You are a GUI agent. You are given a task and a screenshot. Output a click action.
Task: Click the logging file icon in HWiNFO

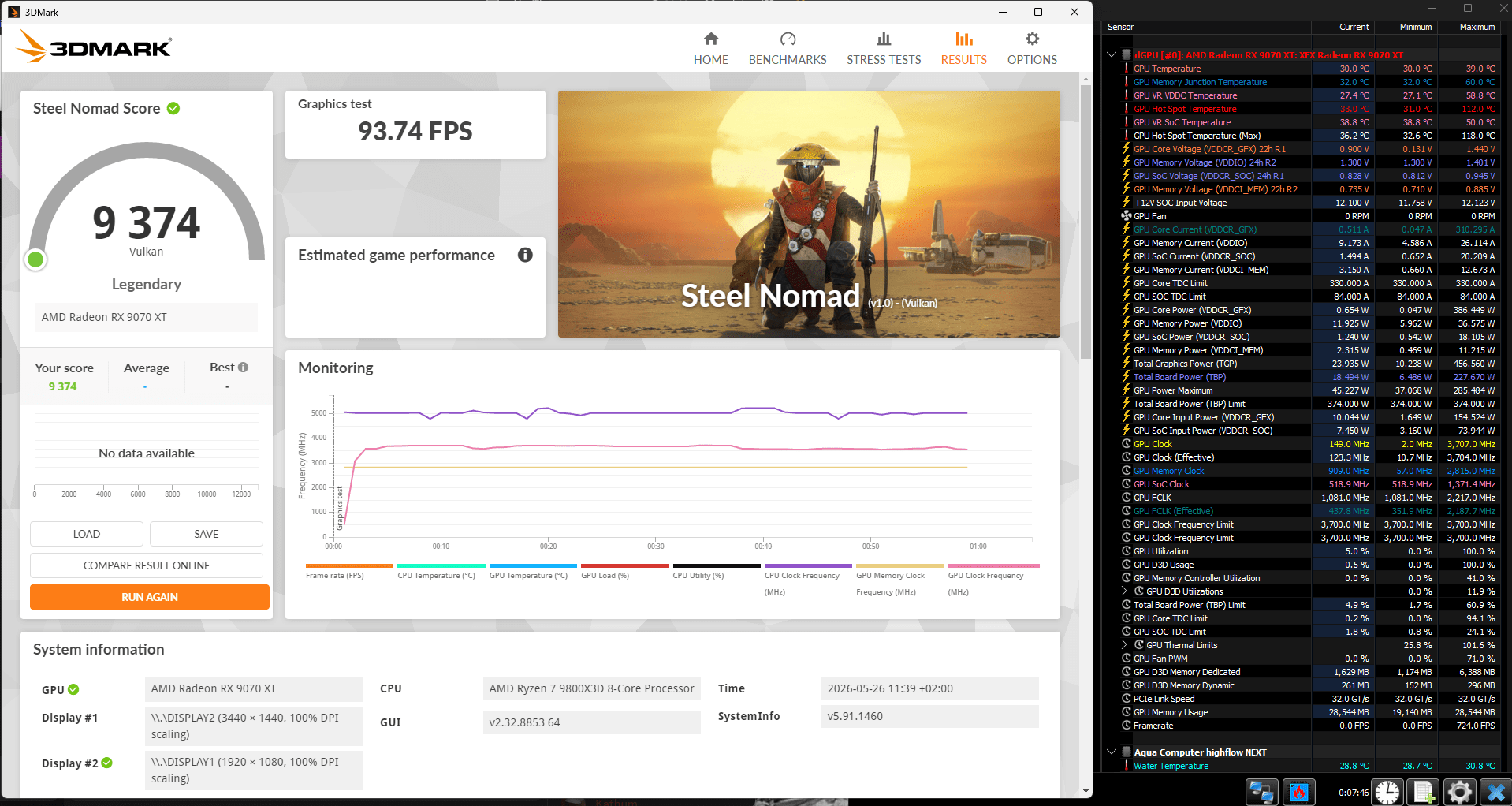coord(1424,792)
